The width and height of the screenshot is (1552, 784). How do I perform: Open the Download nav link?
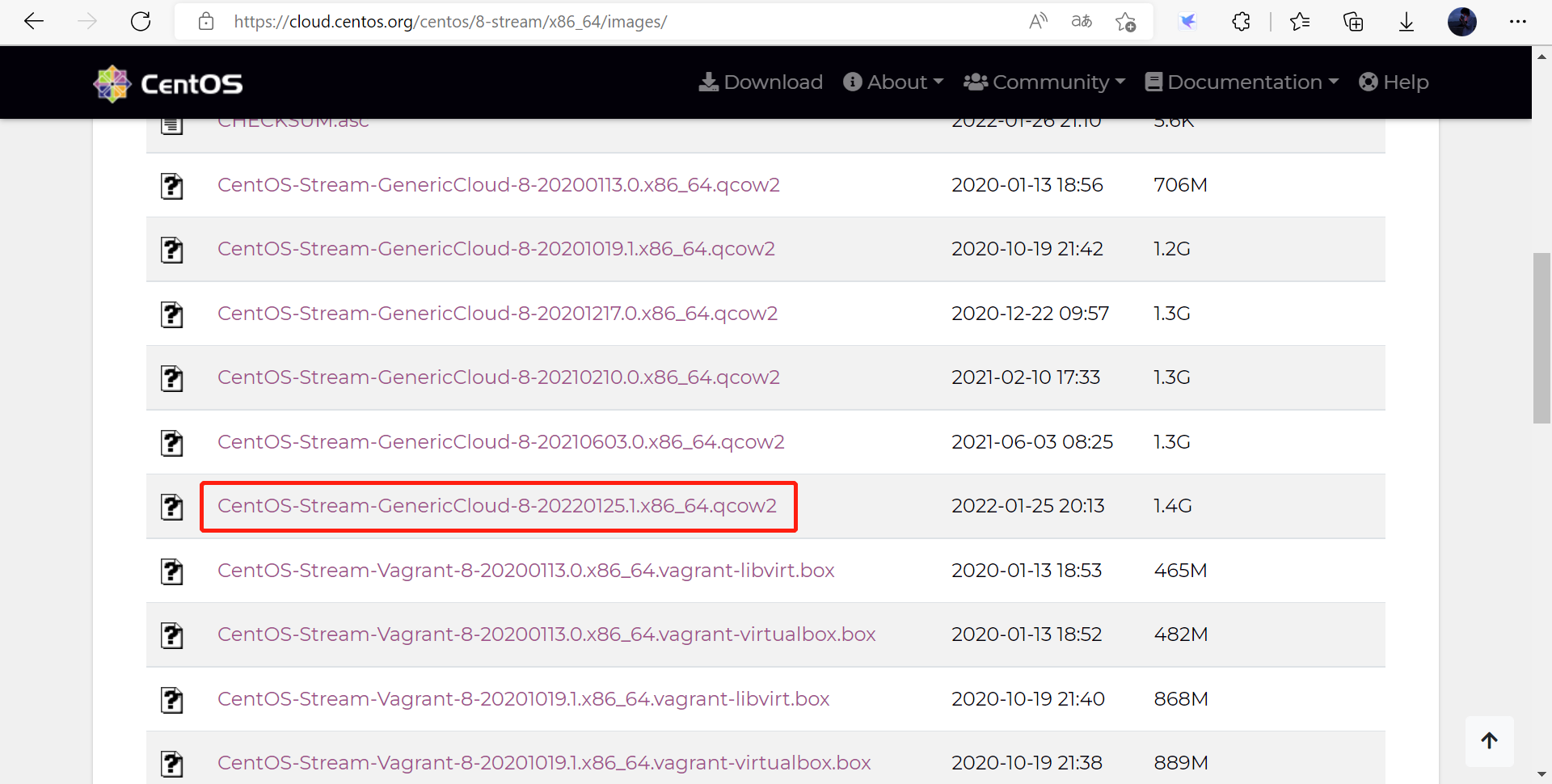761,82
